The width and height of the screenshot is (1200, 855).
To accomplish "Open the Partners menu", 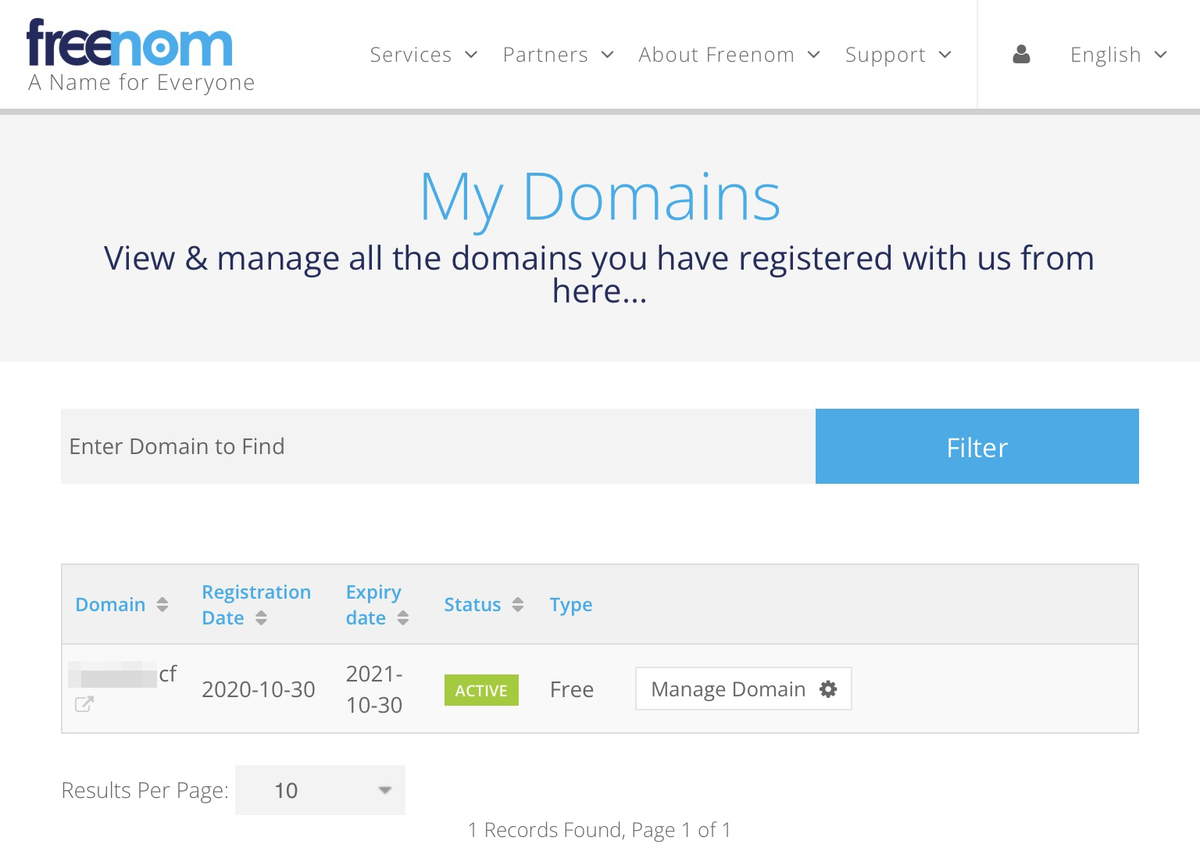I will pyautogui.click(x=558, y=55).
